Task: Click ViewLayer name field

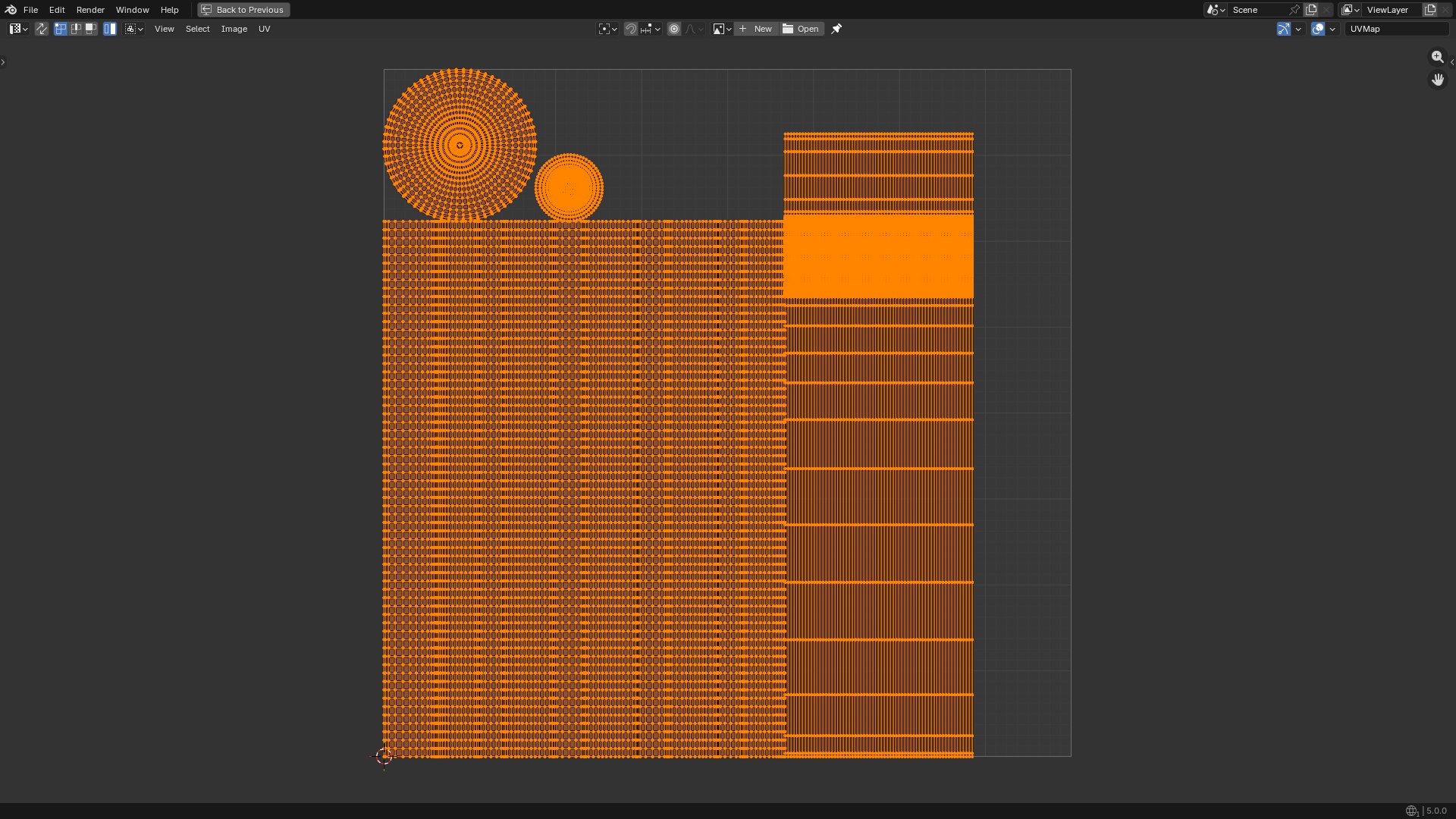Action: click(x=1392, y=10)
